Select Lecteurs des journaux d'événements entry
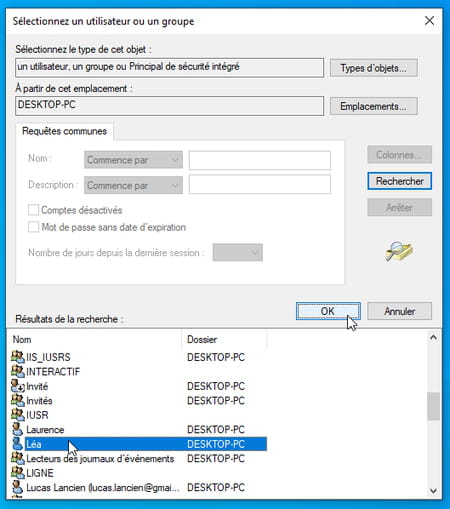 100,458
